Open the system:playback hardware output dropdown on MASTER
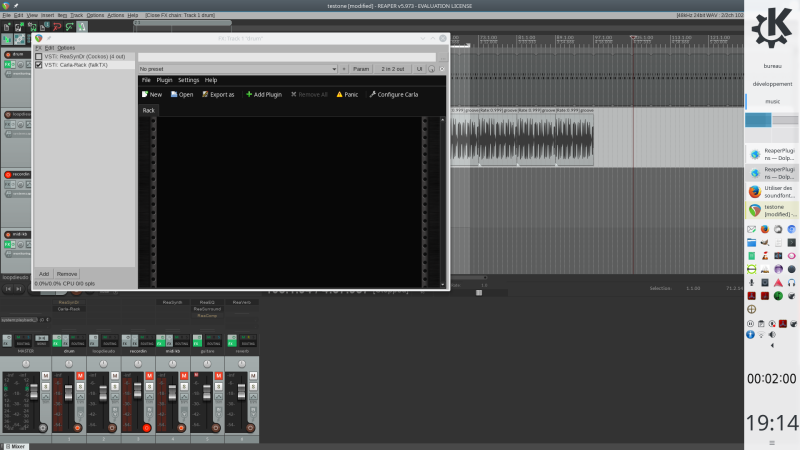 (20, 320)
